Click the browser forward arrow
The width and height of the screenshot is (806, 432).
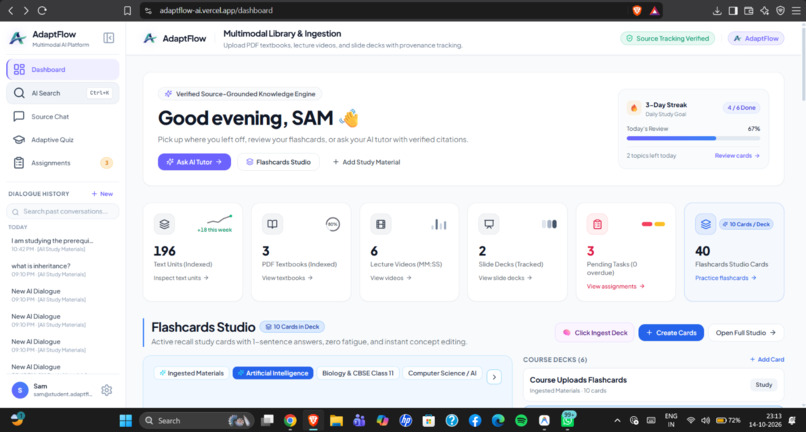[x=26, y=10]
